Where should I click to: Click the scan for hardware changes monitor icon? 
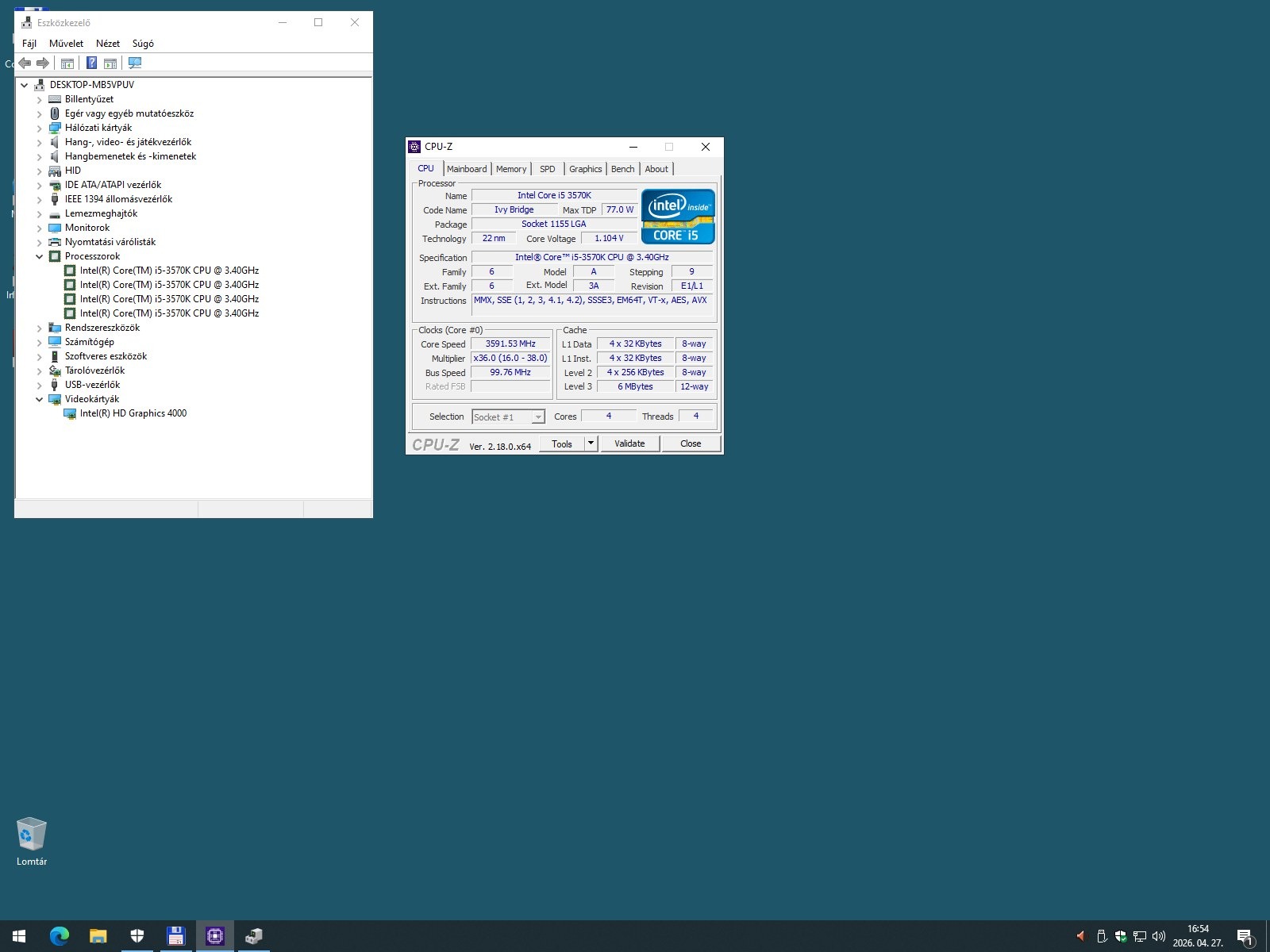[x=135, y=63]
